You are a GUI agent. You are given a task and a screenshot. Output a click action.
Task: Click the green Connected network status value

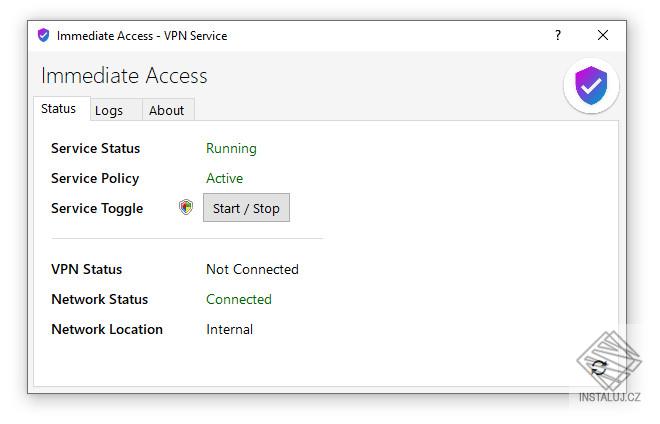click(238, 299)
